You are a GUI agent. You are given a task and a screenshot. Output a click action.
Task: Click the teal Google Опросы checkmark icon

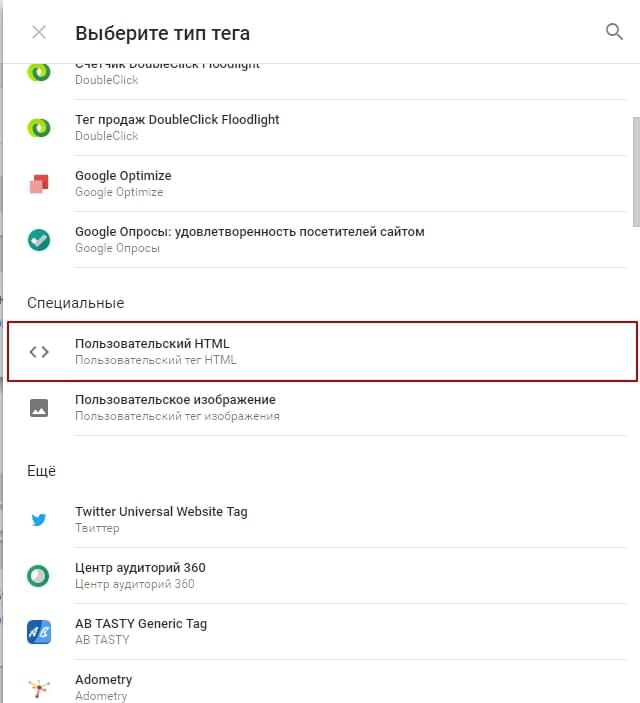coord(39,240)
